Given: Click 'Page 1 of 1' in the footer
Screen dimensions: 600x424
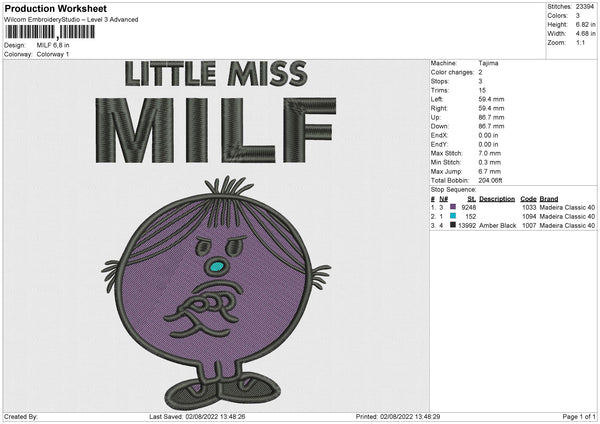Looking at the screenshot, I should tap(579, 417).
